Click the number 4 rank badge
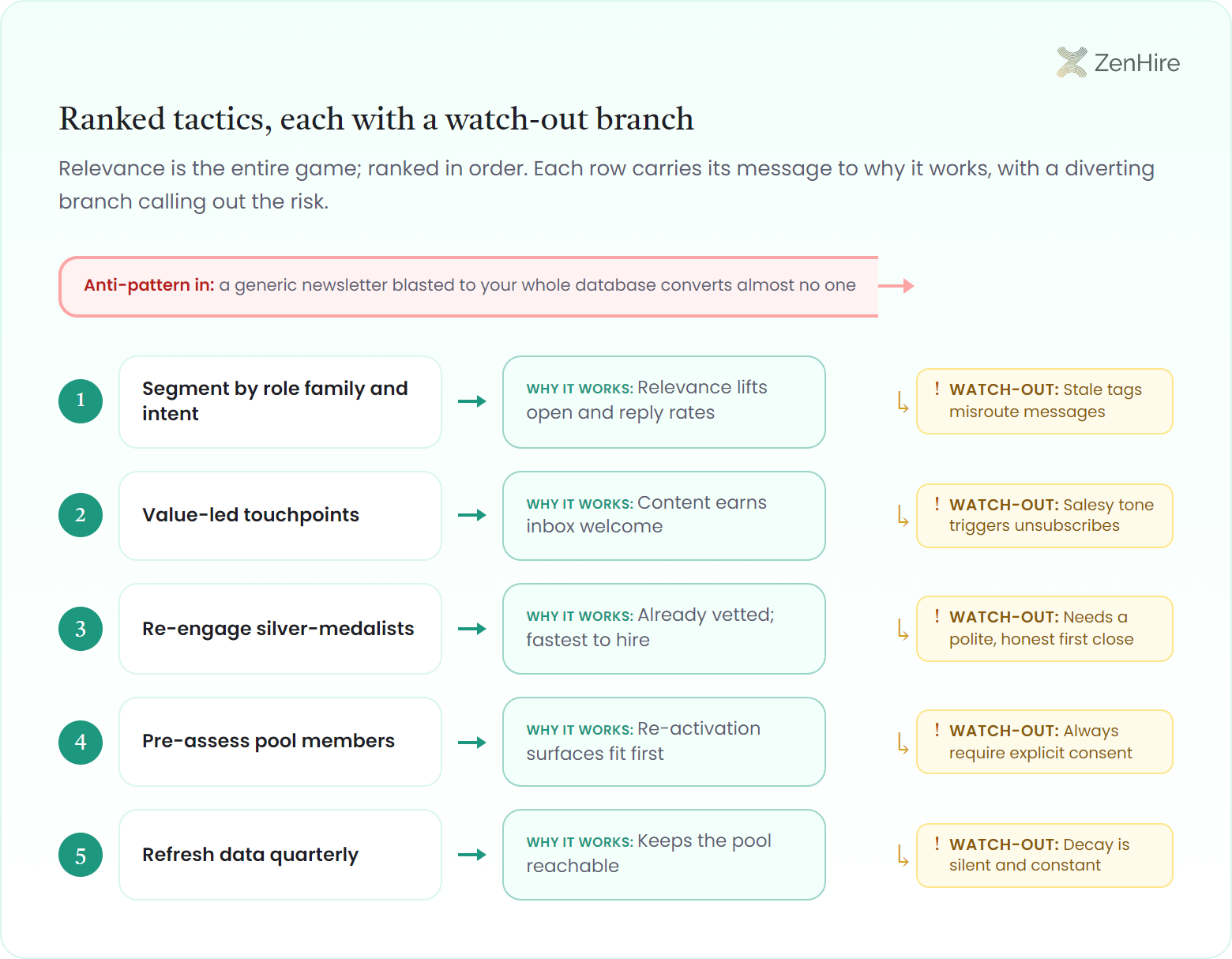Viewport: 1232px width, 959px height. tap(81, 743)
